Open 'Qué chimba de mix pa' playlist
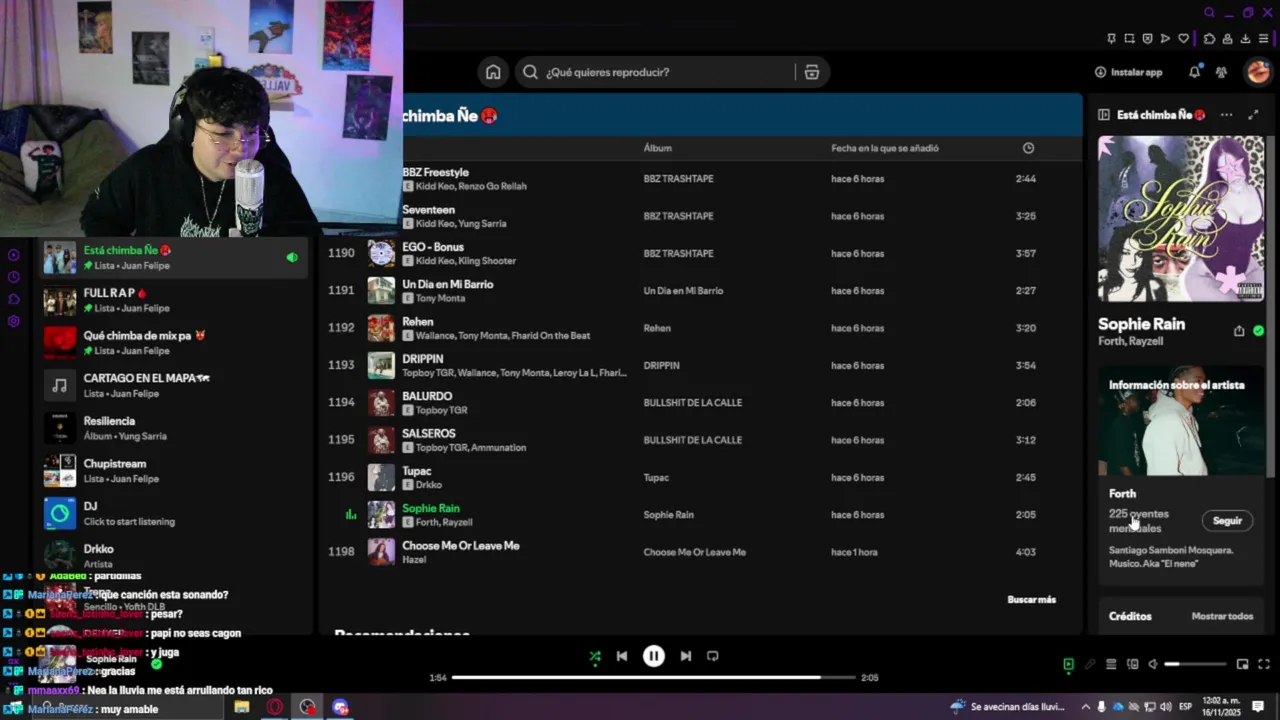This screenshot has width=1280, height=720. click(x=175, y=343)
